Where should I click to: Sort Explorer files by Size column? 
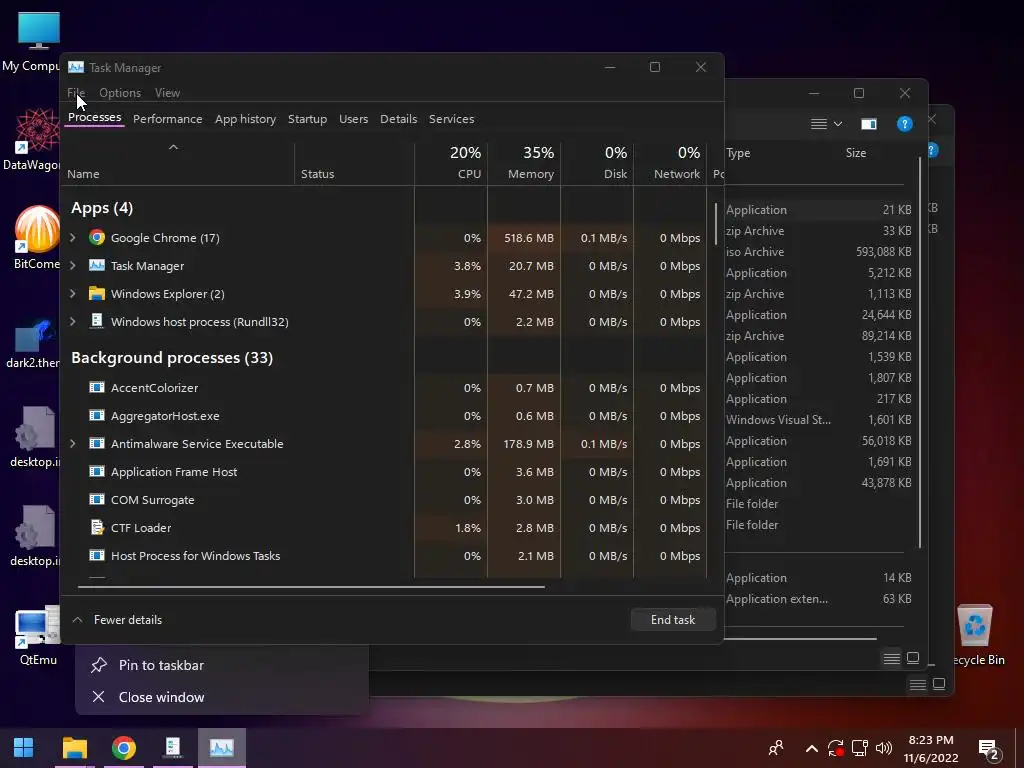(856, 153)
